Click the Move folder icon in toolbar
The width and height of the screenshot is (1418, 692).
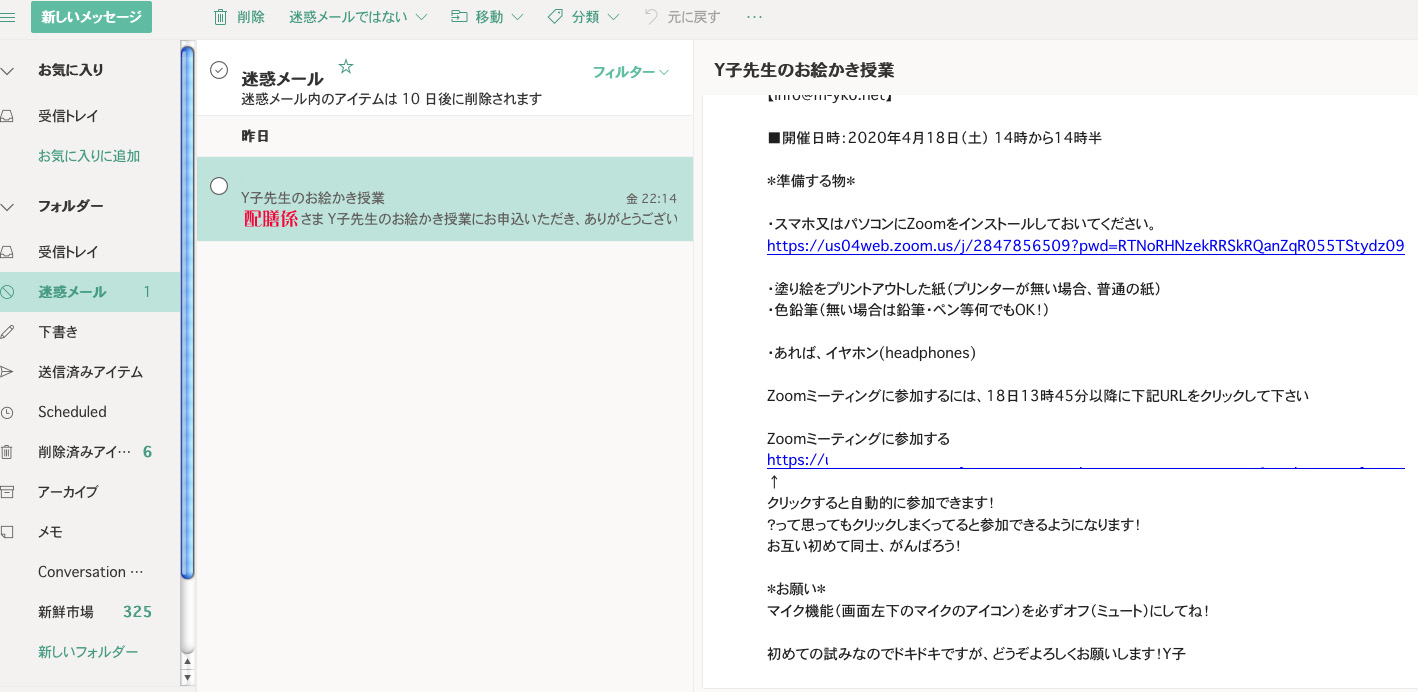(460, 17)
